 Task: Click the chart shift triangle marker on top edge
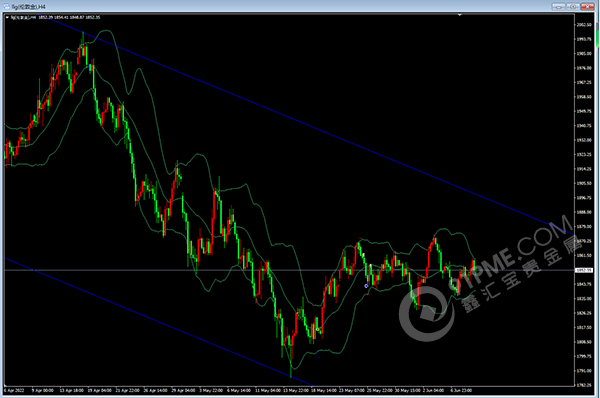click(x=460, y=15)
